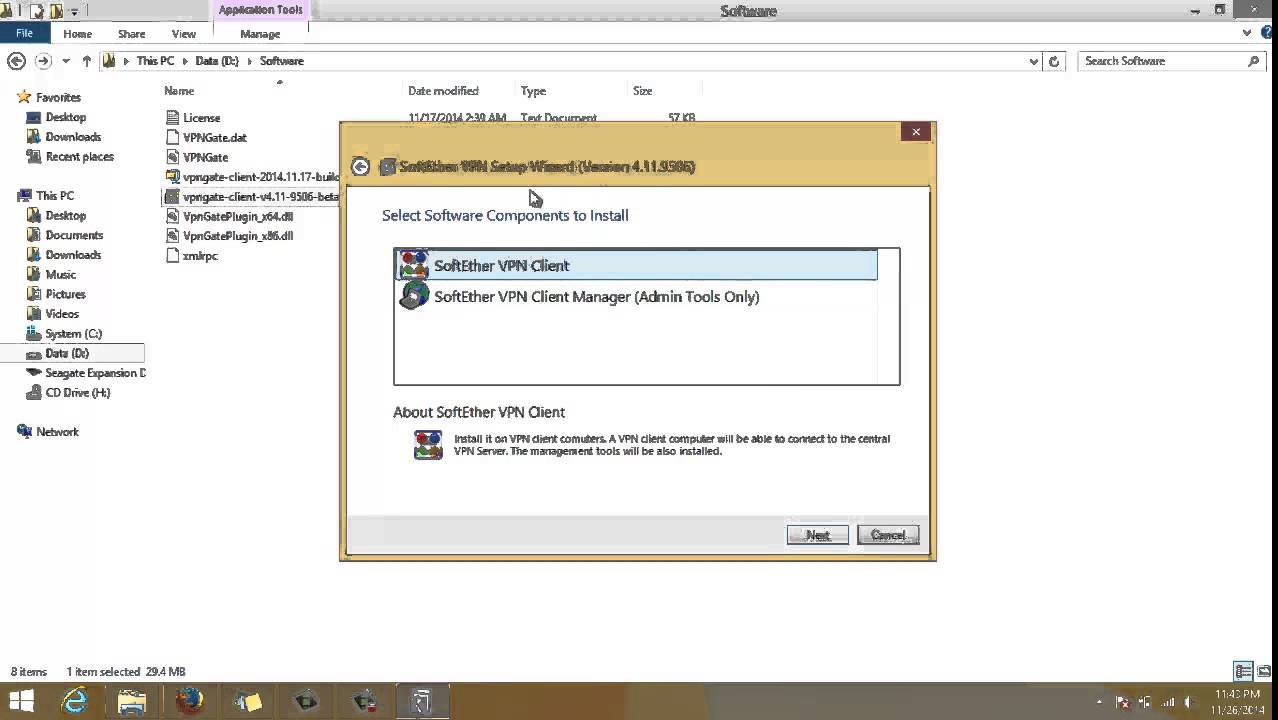Screen dimensions: 1278x720
Task: Switch to the View ribbon tab
Action: pos(184,34)
